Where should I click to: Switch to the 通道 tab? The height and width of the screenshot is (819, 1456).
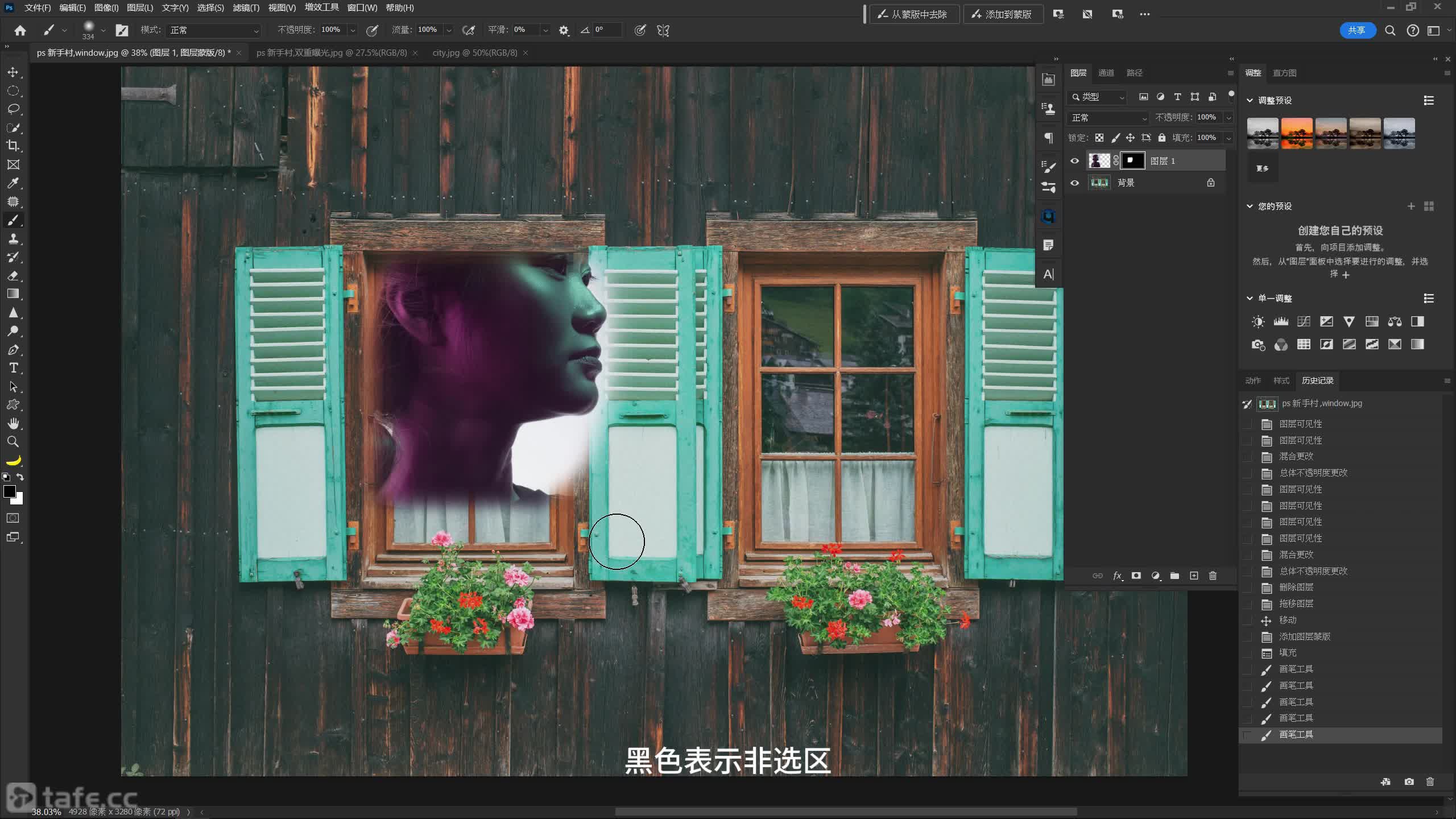1106,73
